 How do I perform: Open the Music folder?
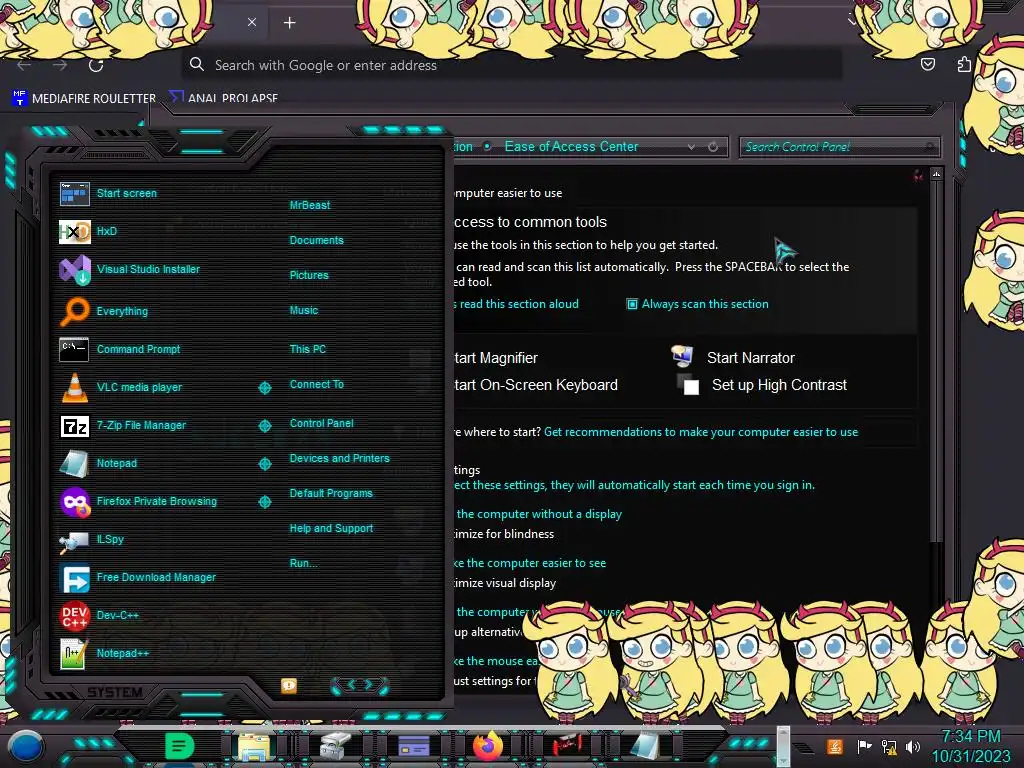pos(304,311)
